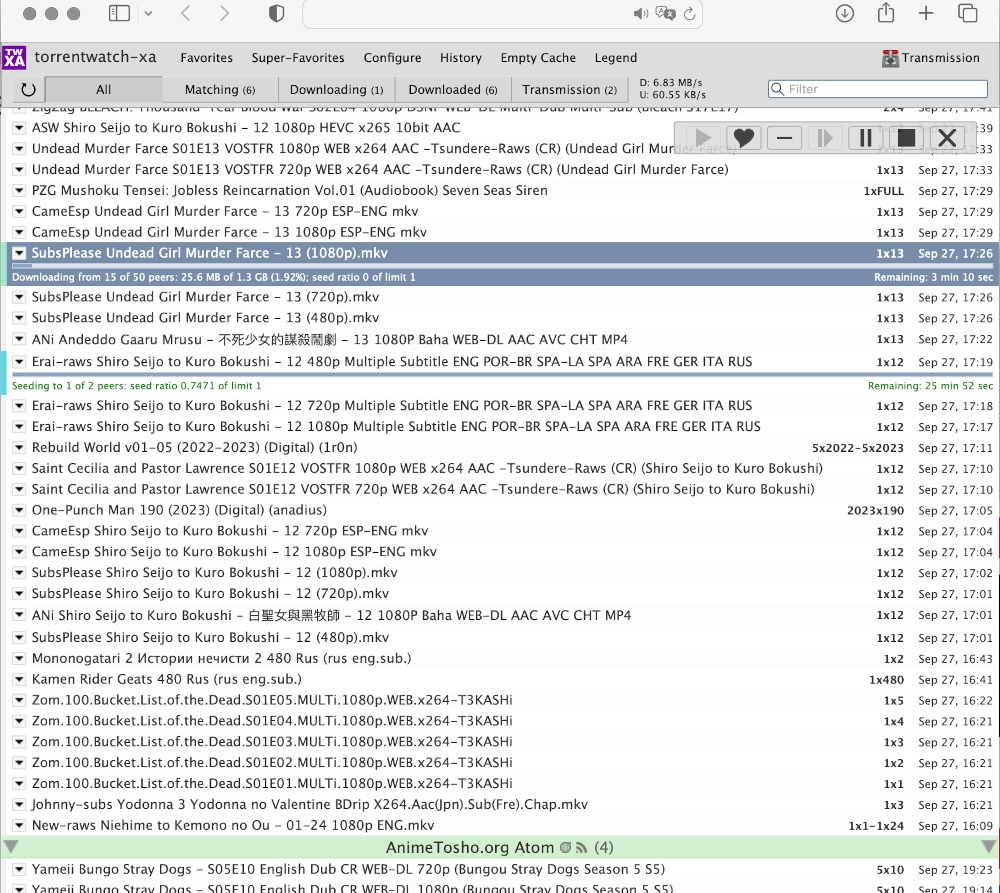Open the History menu

[x=460, y=58]
